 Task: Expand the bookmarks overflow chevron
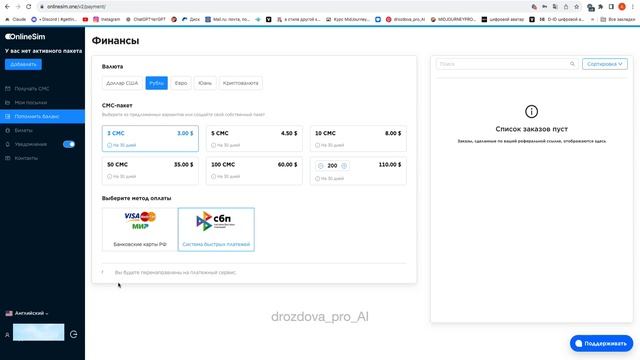592,19
